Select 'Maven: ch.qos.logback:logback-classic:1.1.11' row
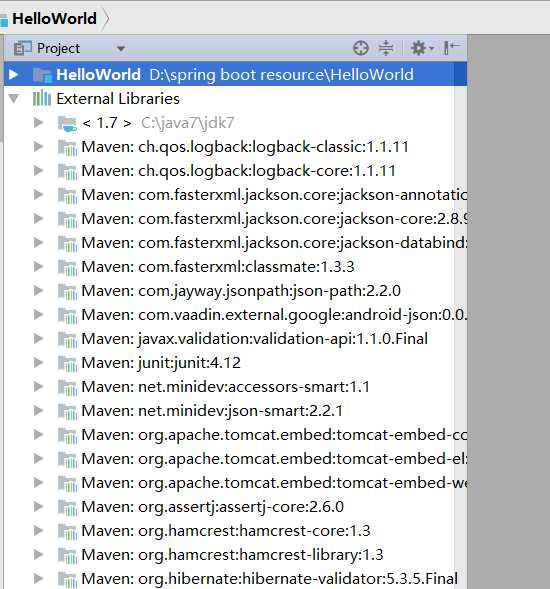The width and height of the screenshot is (550, 589). (x=236, y=147)
